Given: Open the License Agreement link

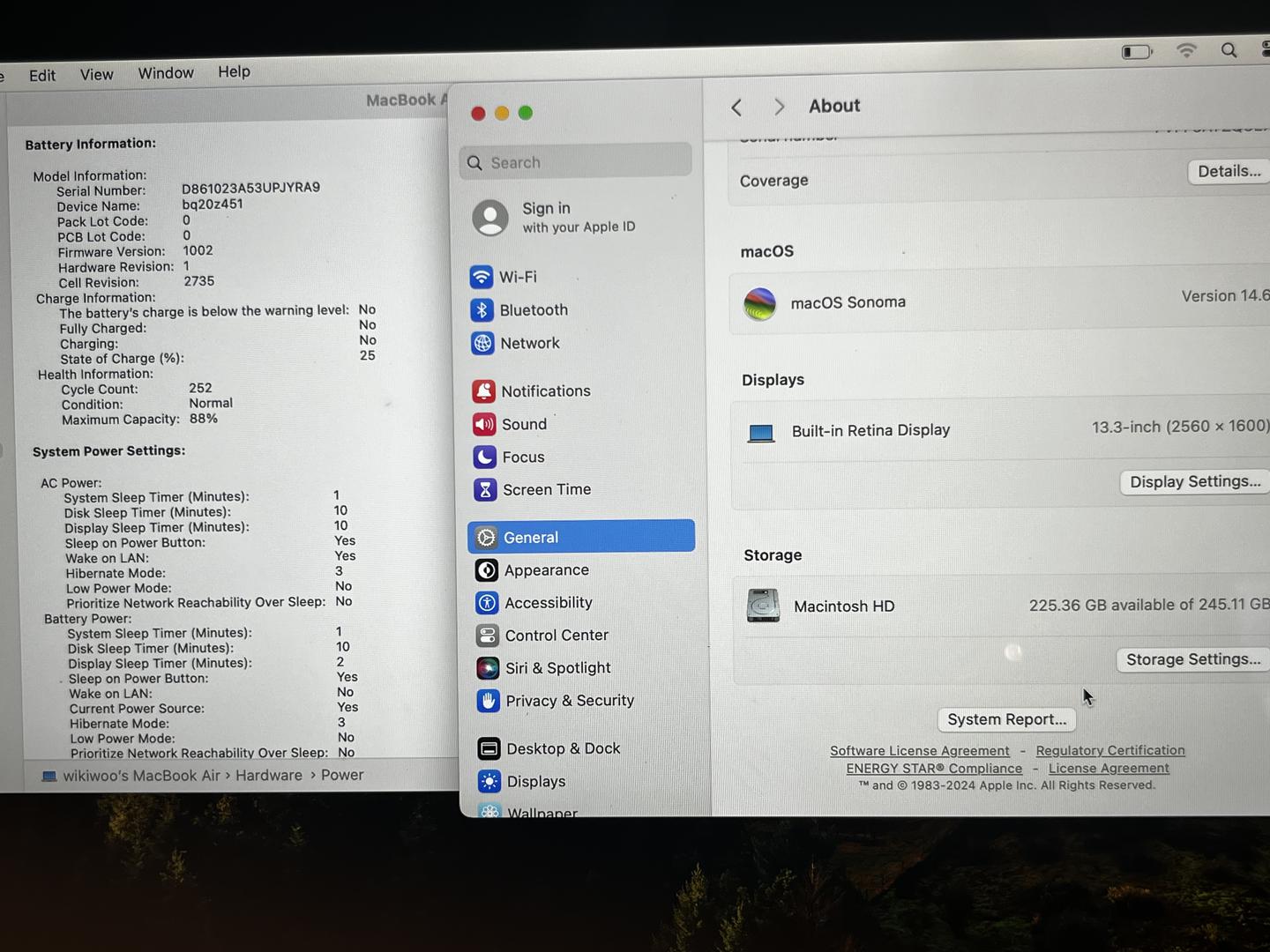Looking at the screenshot, I should (x=1109, y=768).
